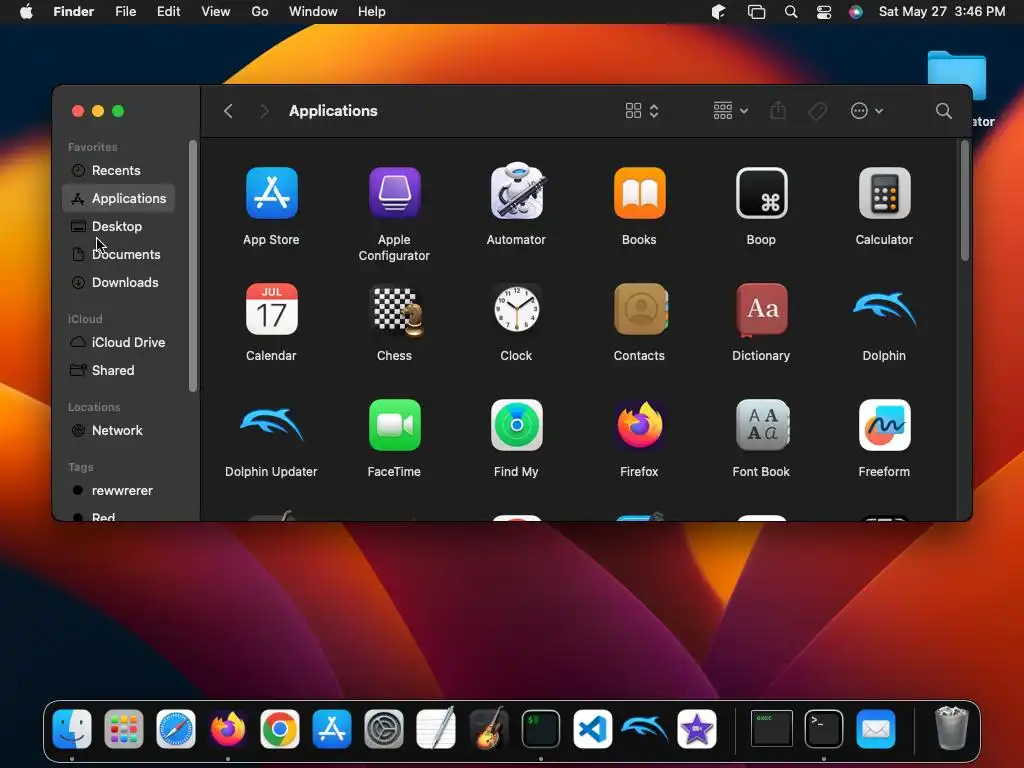Open Launchpad from the Dock
This screenshot has height=768, width=1024.
coord(123,729)
